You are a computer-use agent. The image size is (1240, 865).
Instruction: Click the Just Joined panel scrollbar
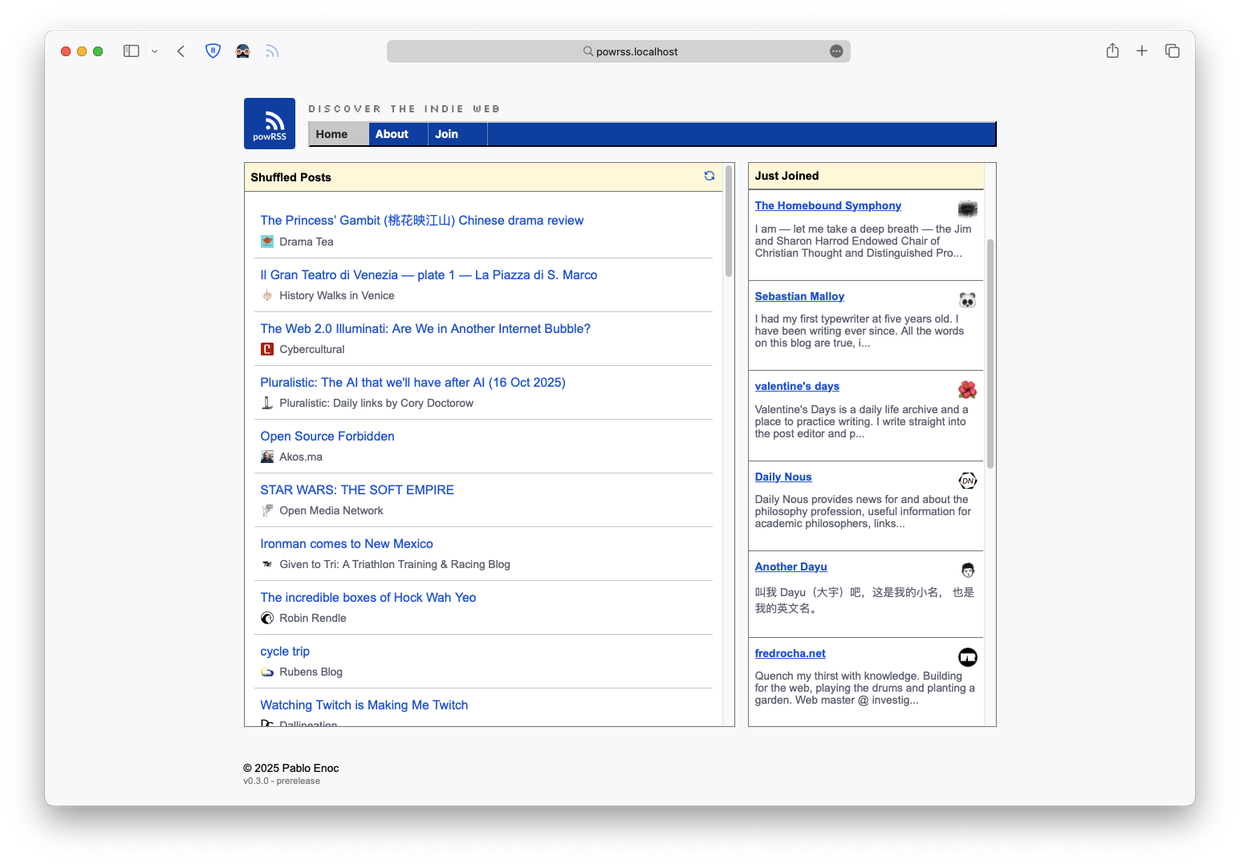coord(990,350)
